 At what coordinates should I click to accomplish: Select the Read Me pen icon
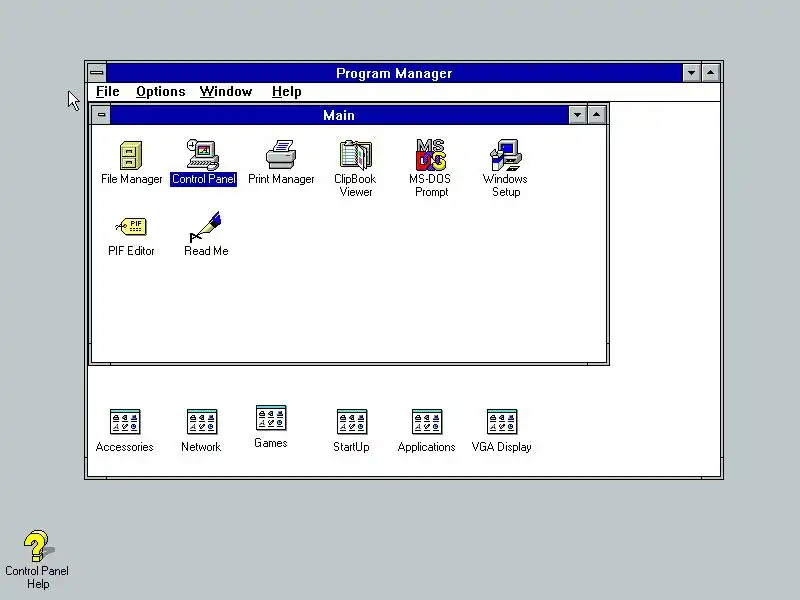coord(206,227)
